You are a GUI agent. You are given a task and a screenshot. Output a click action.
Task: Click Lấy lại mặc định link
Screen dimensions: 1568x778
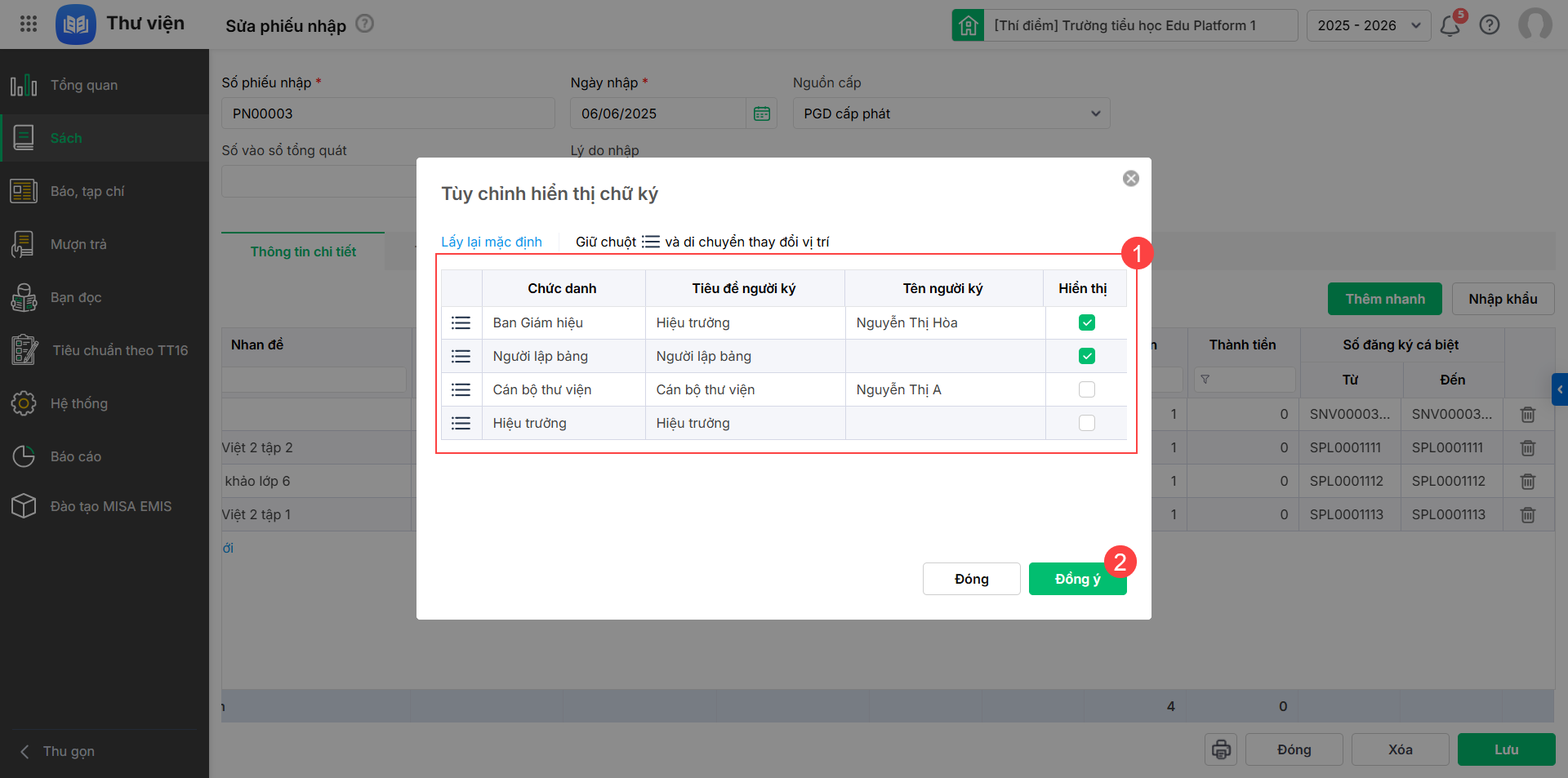pyautogui.click(x=492, y=242)
